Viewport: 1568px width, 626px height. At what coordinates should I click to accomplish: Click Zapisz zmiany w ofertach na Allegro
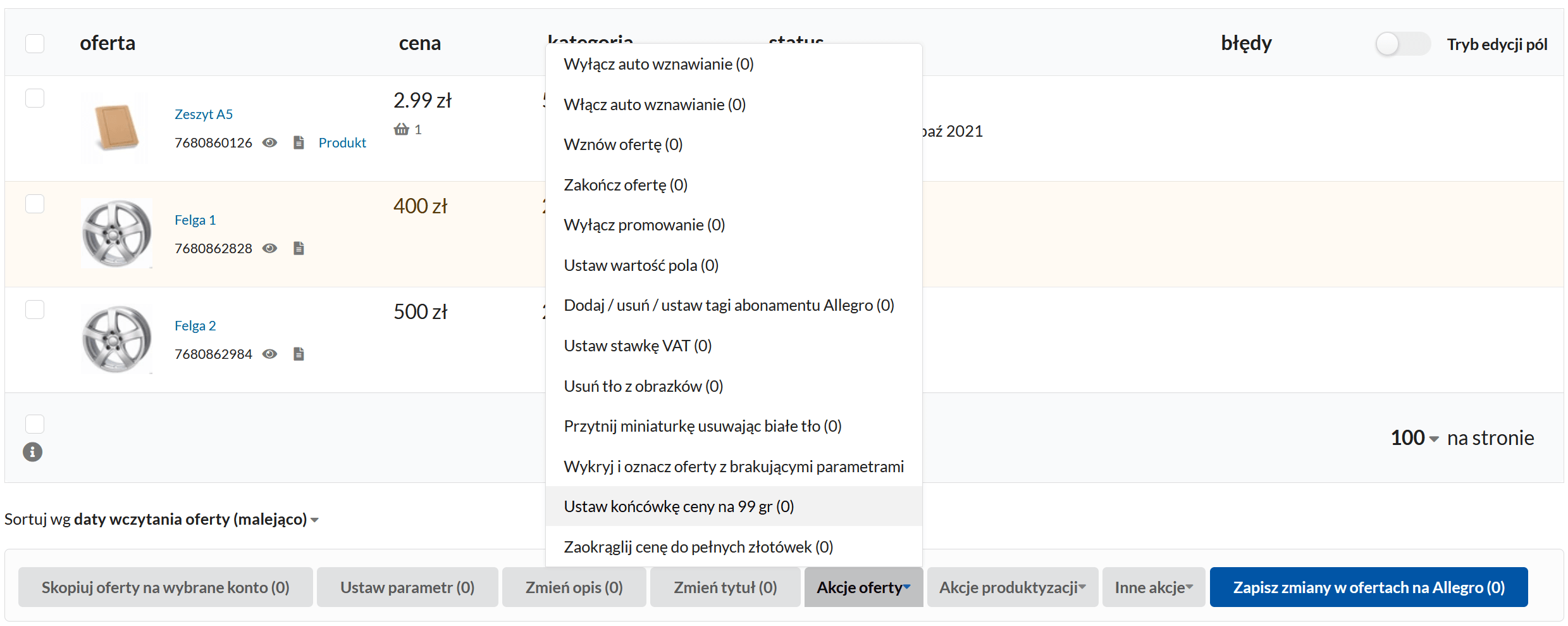[1369, 587]
